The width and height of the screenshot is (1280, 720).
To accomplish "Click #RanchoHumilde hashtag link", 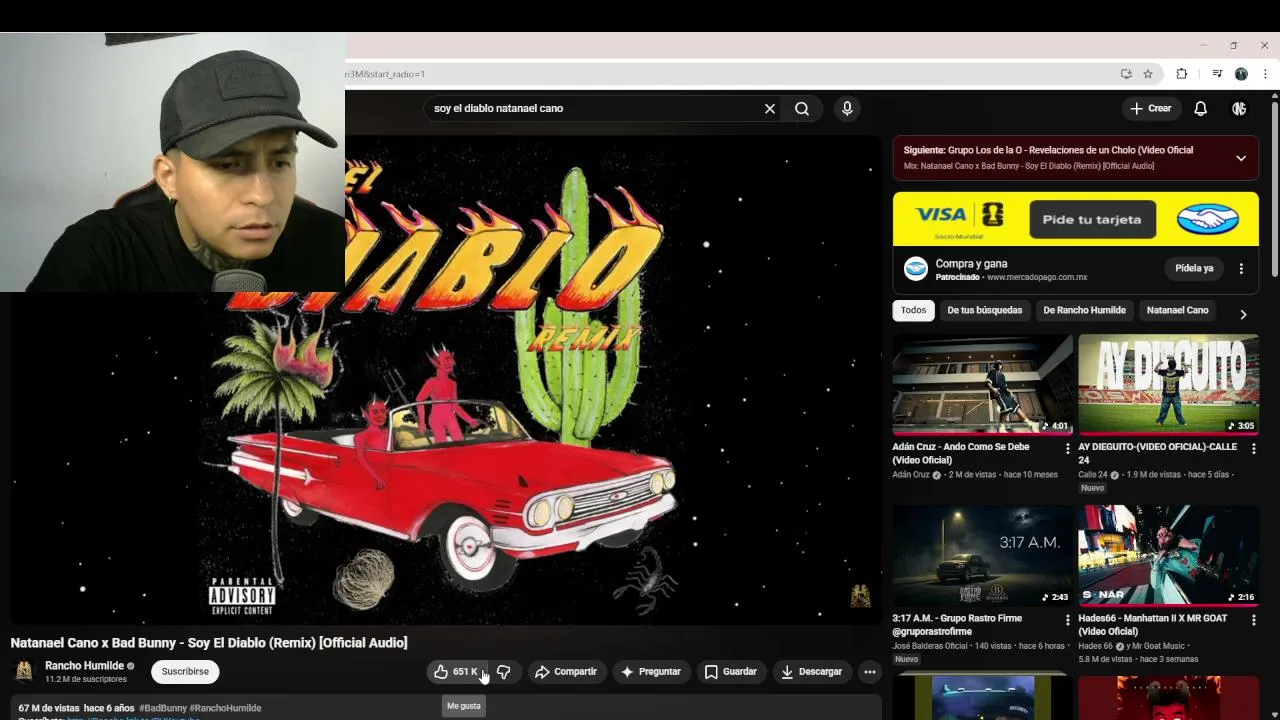I will coord(225,708).
